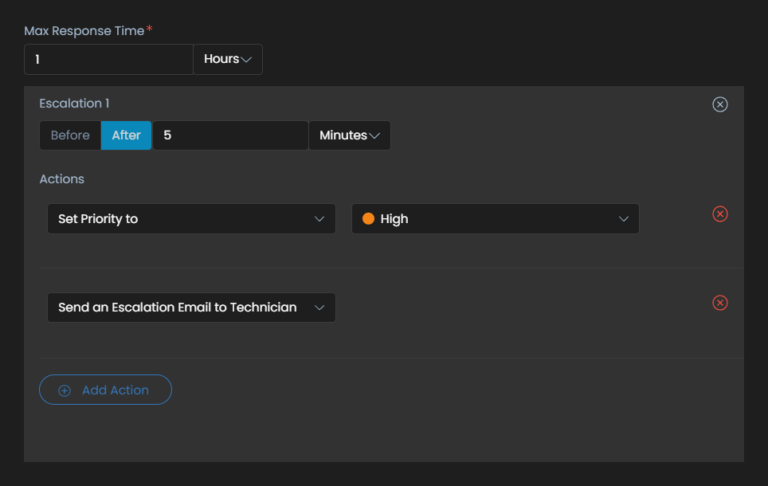
Task: Open the High priority value selector
Action: click(495, 219)
